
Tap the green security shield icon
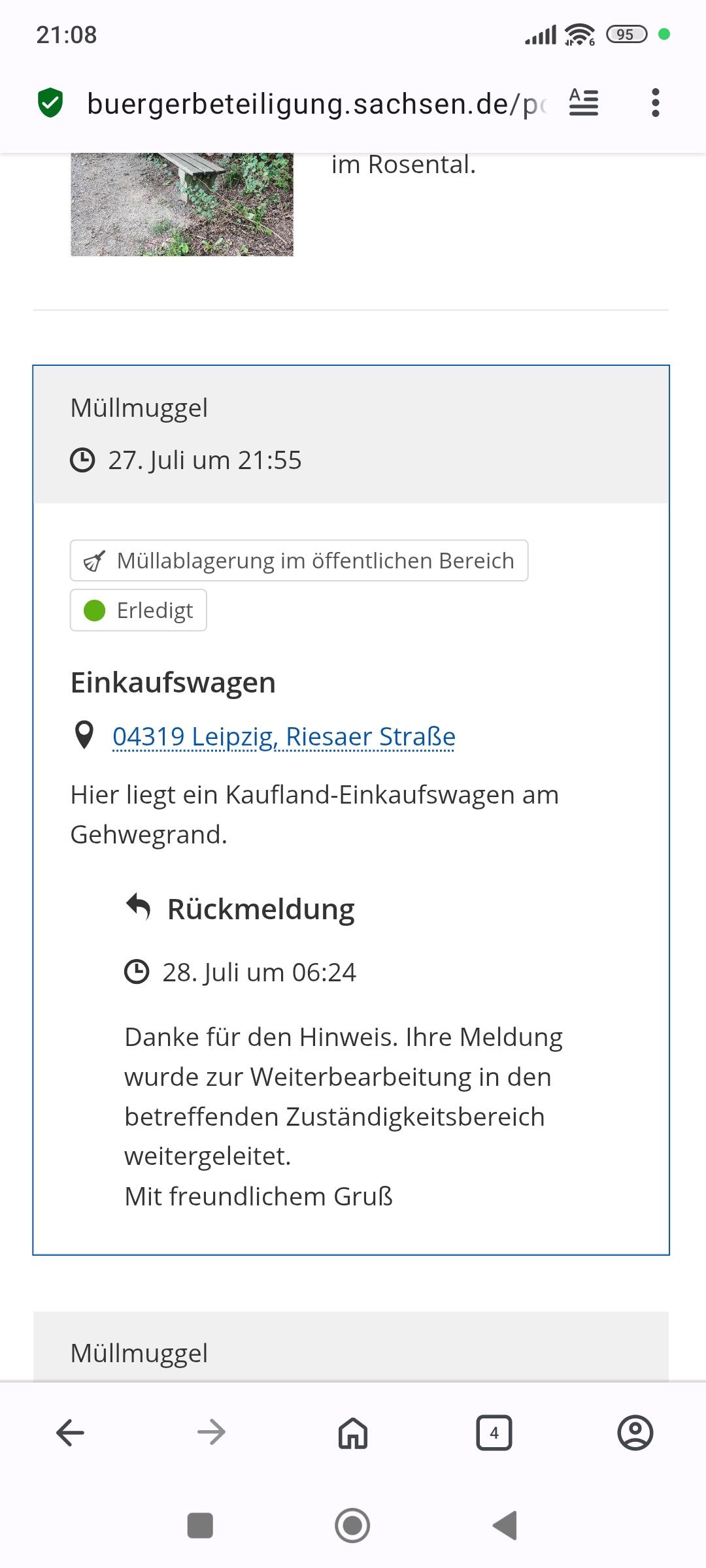(x=50, y=103)
